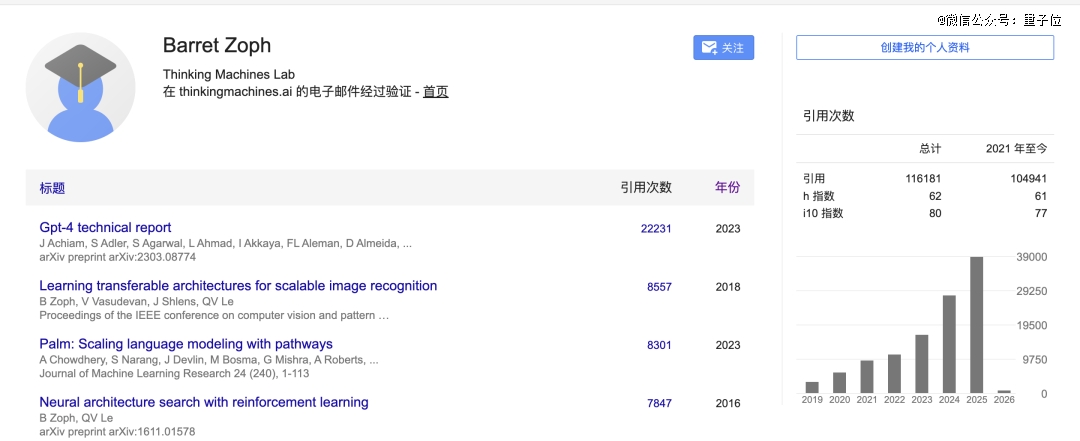This screenshot has height=441, width=1080.
Task: View 8557 citations of transferable architectures
Action: pyautogui.click(x=659, y=287)
